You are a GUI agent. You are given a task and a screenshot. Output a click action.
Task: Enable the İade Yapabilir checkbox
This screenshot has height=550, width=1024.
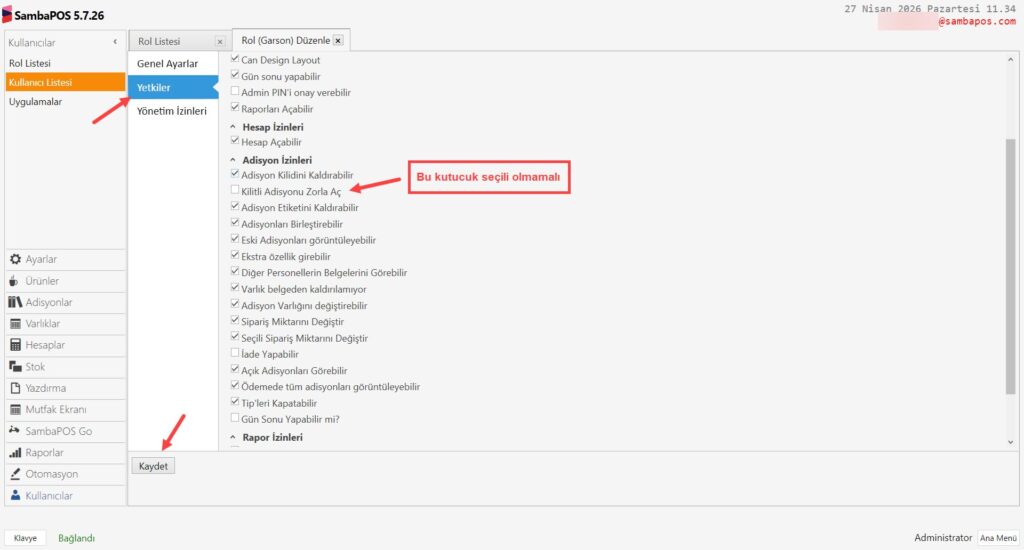point(235,354)
